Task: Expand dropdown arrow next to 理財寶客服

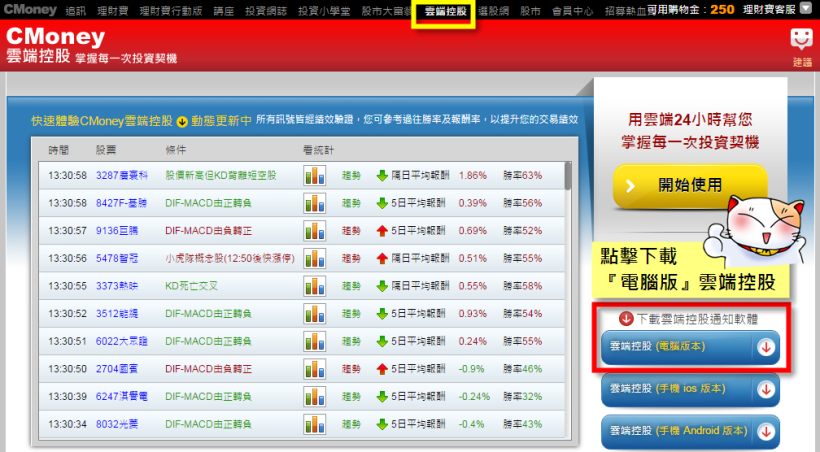Action: tap(806, 9)
